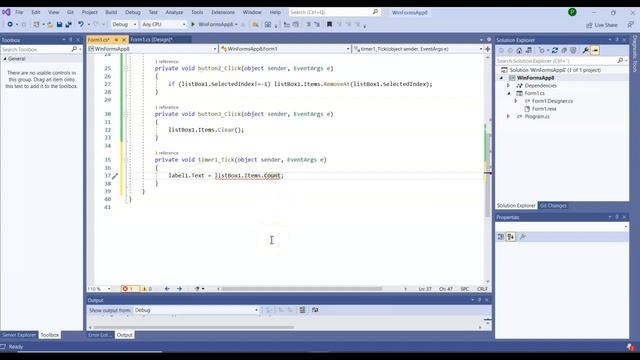The height and width of the screenshot is (360, 640).
Task: Click the Alphabetical sort icon in Properties
Action: [511, 237]
